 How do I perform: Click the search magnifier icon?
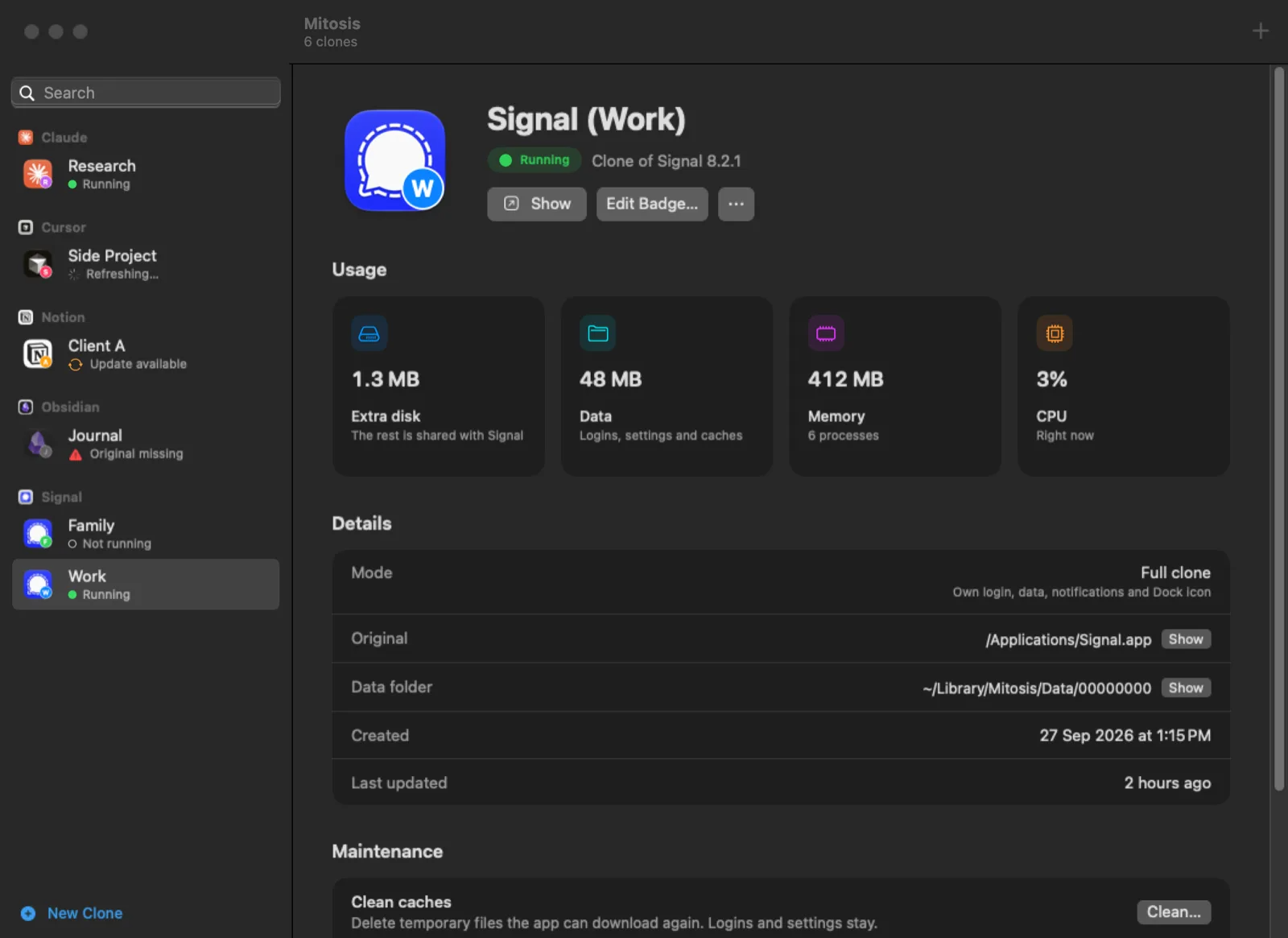(x=27, y=93)
